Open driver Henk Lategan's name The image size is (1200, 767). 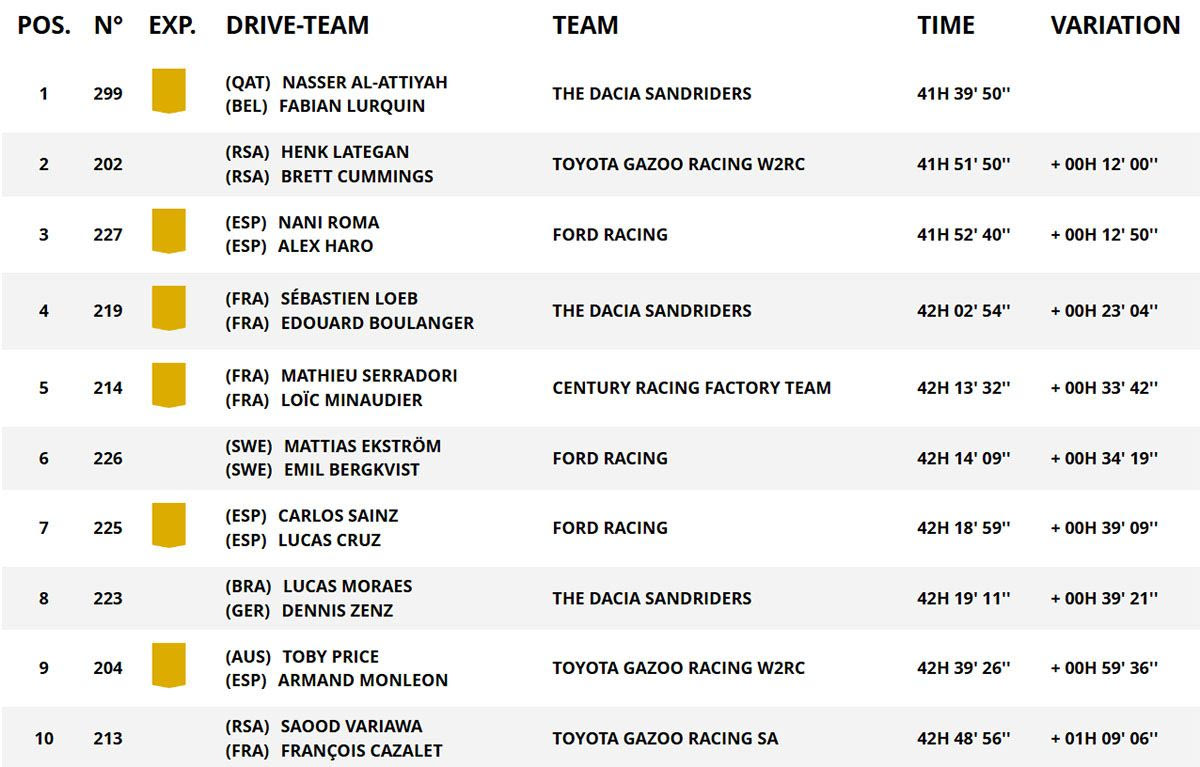click(x=345, y=152)
